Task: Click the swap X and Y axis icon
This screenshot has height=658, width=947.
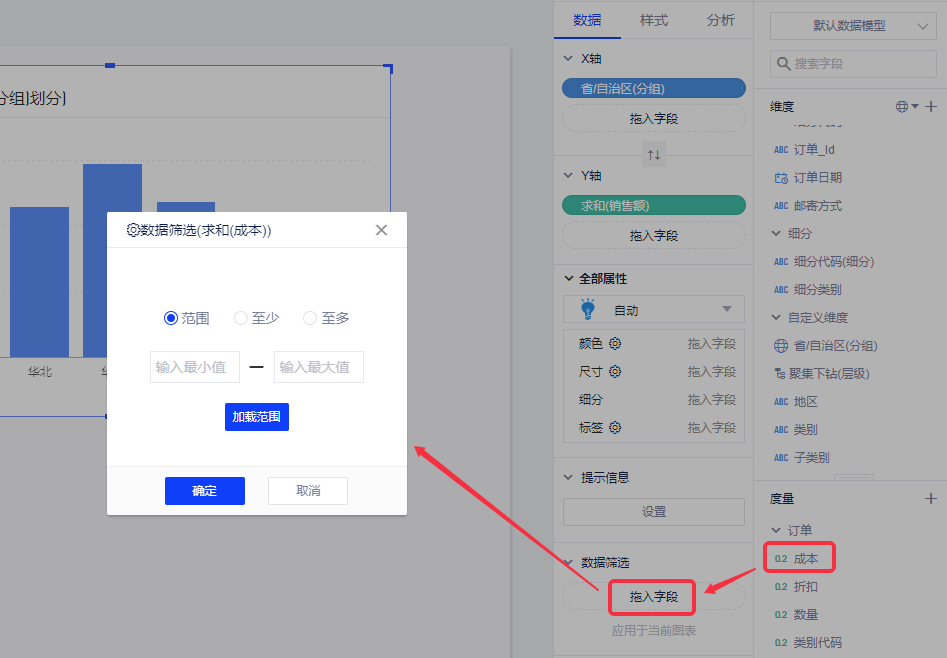Action: (654, 155)
